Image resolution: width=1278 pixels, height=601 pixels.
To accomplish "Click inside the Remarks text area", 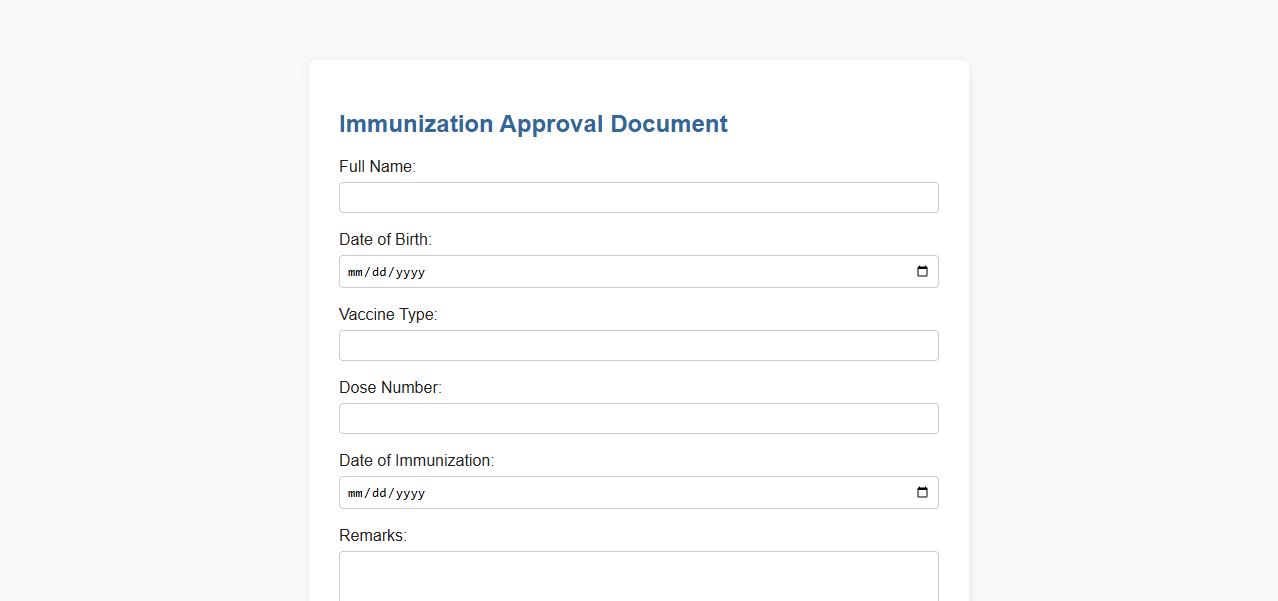I will 638,577.
